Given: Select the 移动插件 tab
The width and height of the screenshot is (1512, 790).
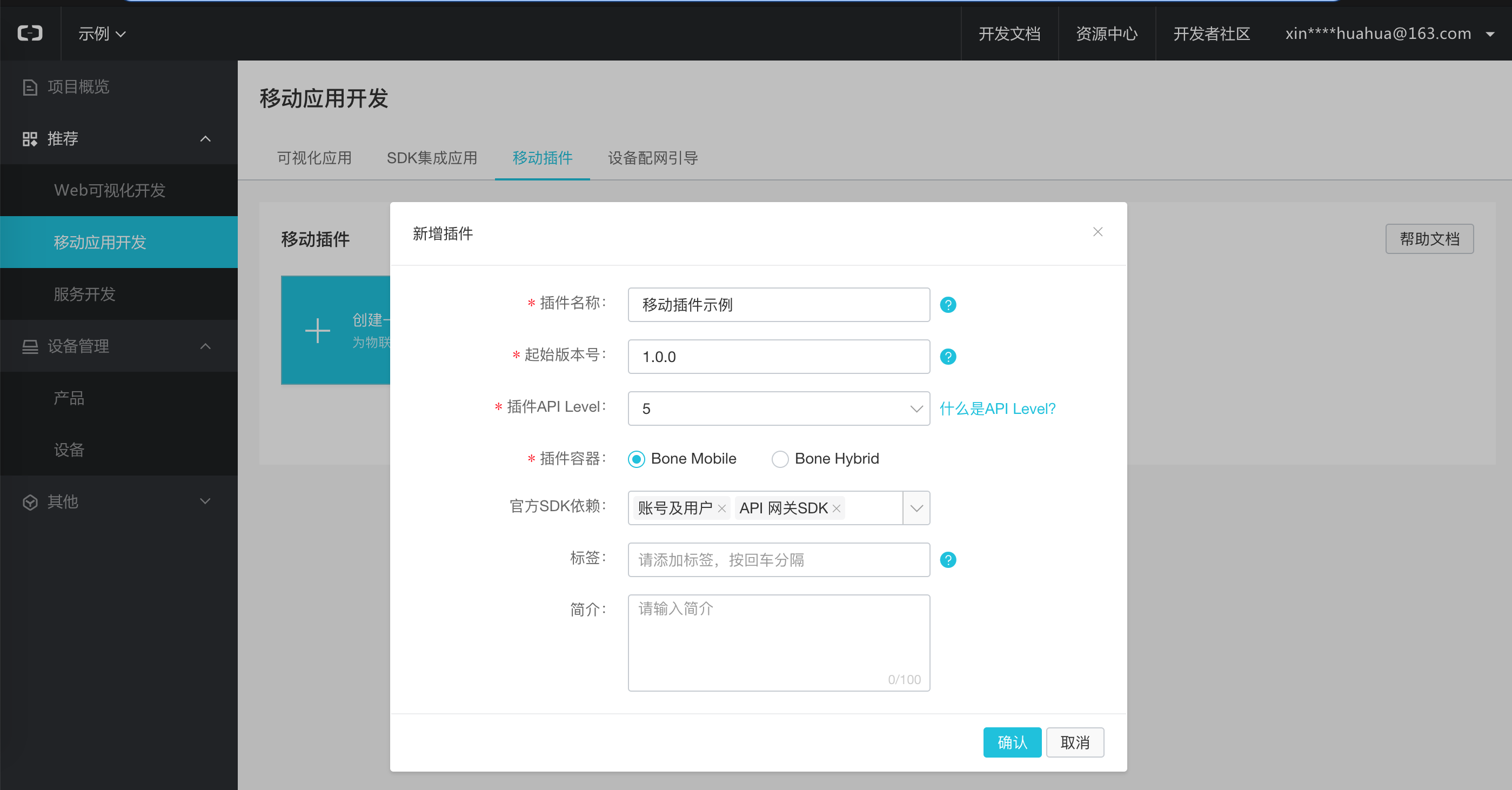Looking at the screenshot, I should (x=543, y=158).
